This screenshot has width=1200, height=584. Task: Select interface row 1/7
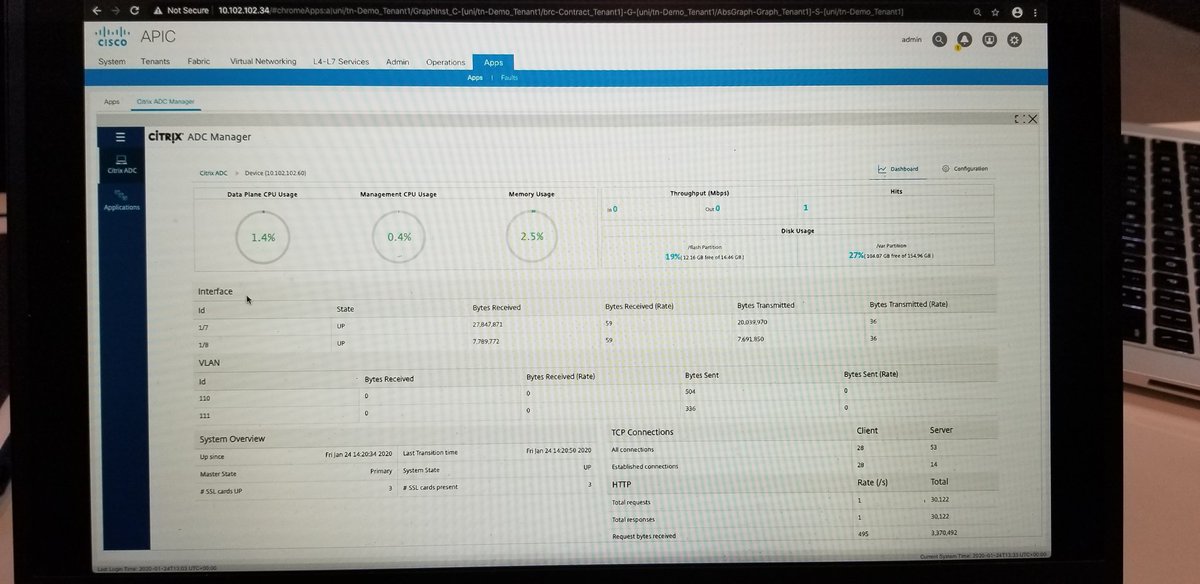coord(596,325)
